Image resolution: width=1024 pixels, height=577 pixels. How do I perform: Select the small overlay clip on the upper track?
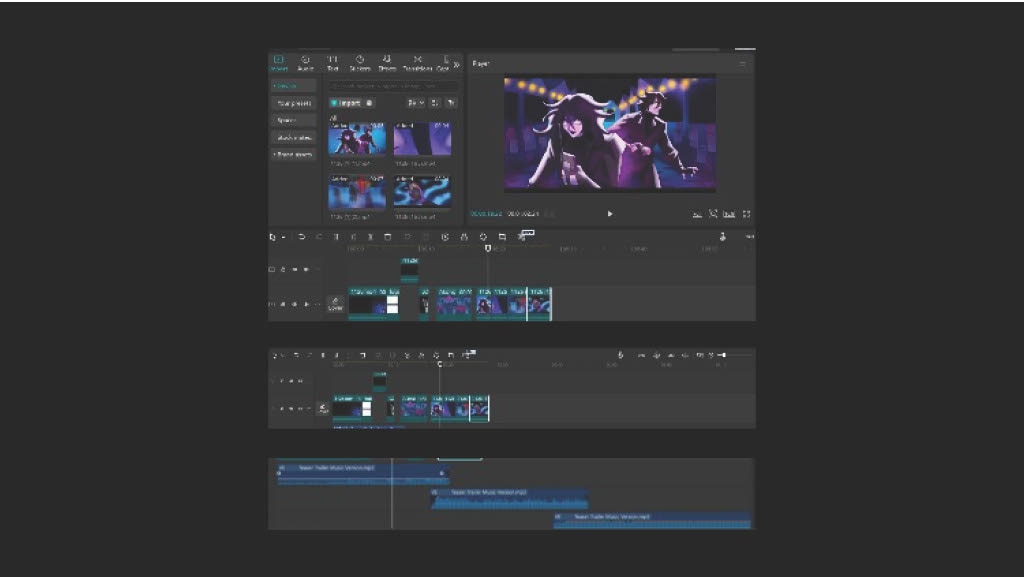409,270
